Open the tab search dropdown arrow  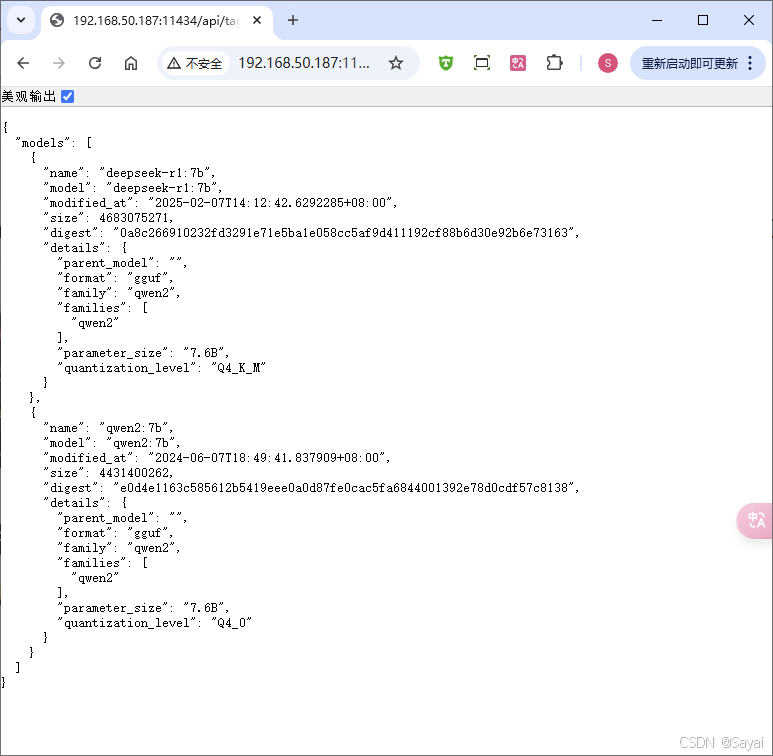tap(21, 21)
